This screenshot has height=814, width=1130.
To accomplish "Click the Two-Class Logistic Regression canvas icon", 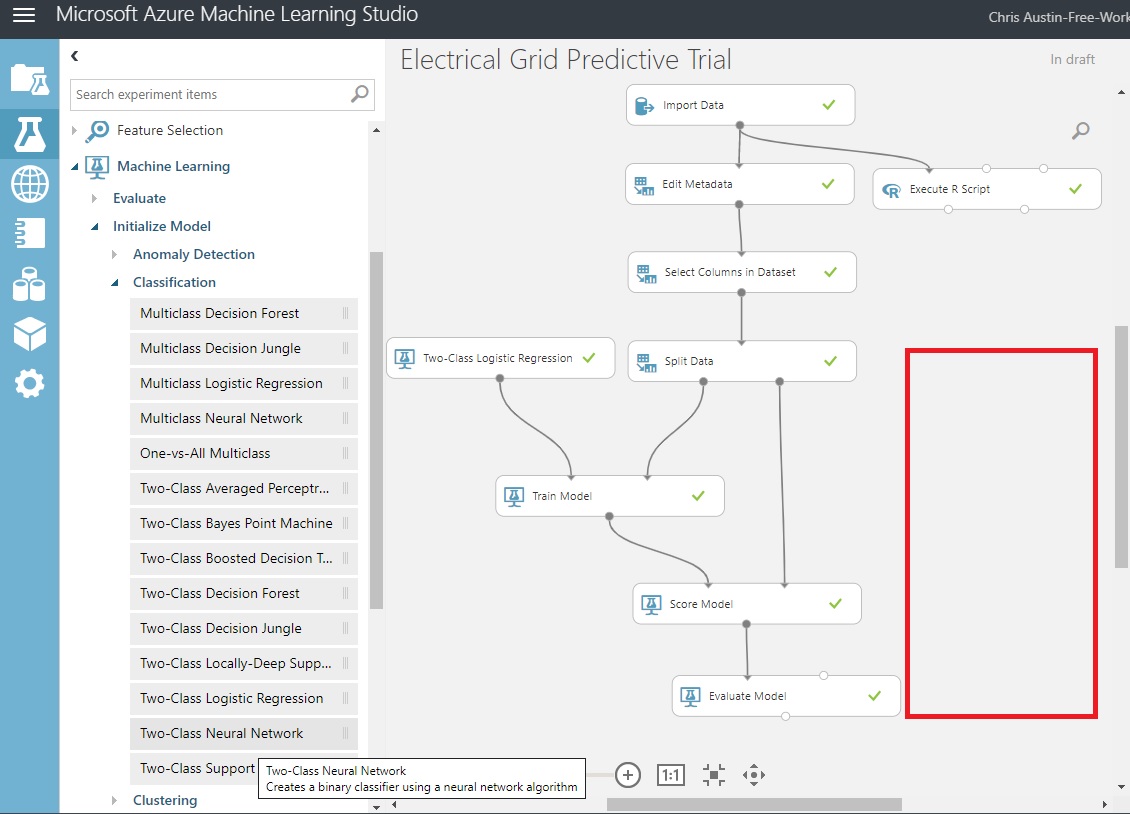I will 404,359.
